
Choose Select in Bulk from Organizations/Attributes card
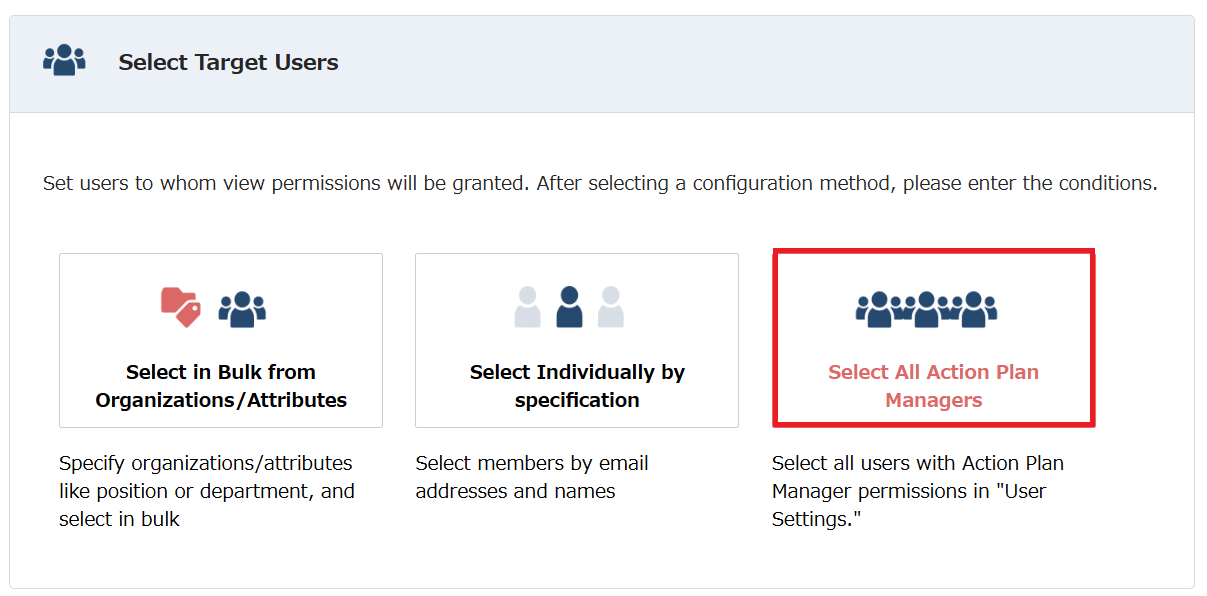[x=221, y=340]
